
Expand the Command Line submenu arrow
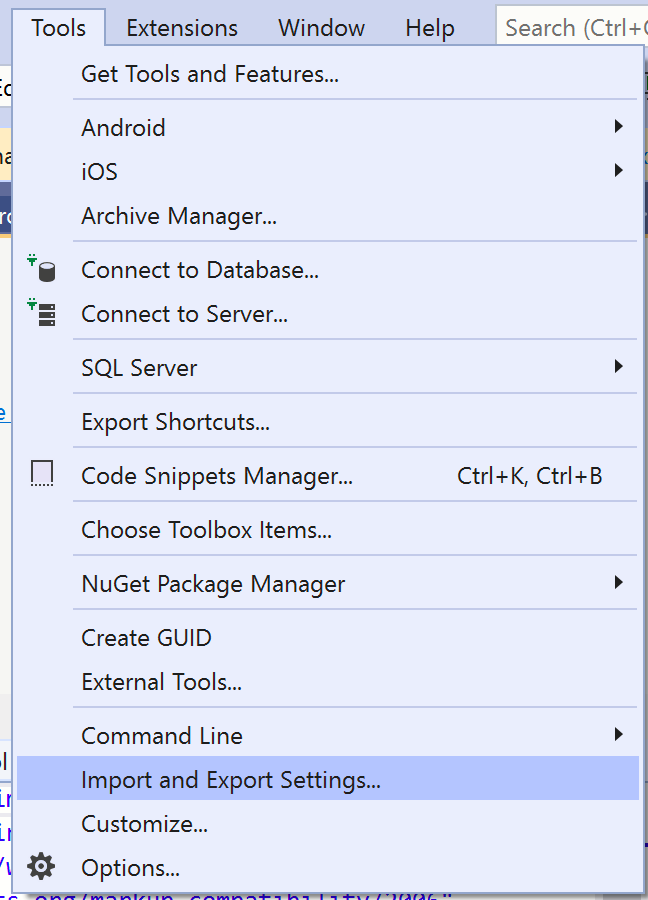pos(618,735)
